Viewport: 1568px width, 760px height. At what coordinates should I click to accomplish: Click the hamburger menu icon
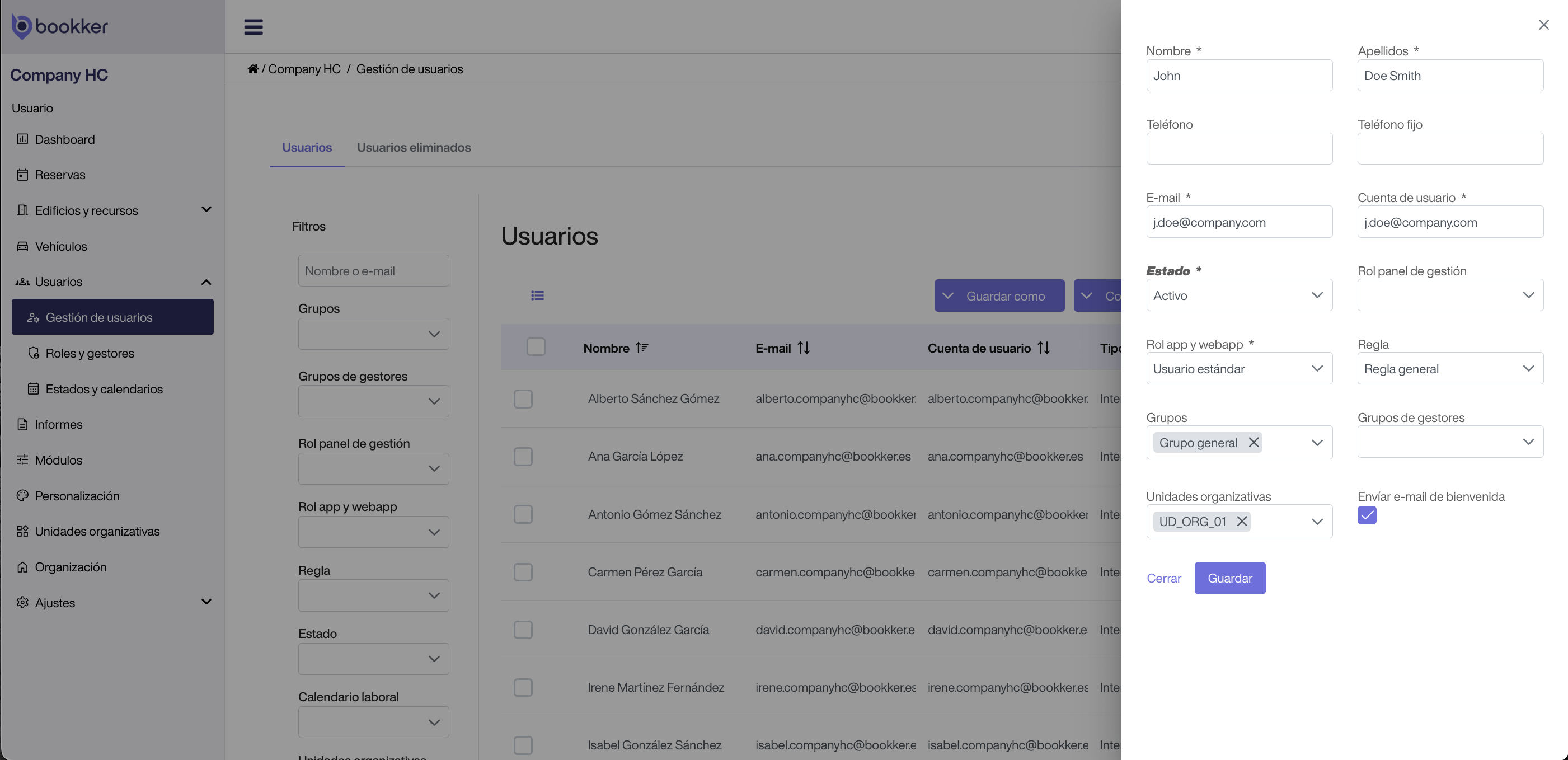click(253, 27)
